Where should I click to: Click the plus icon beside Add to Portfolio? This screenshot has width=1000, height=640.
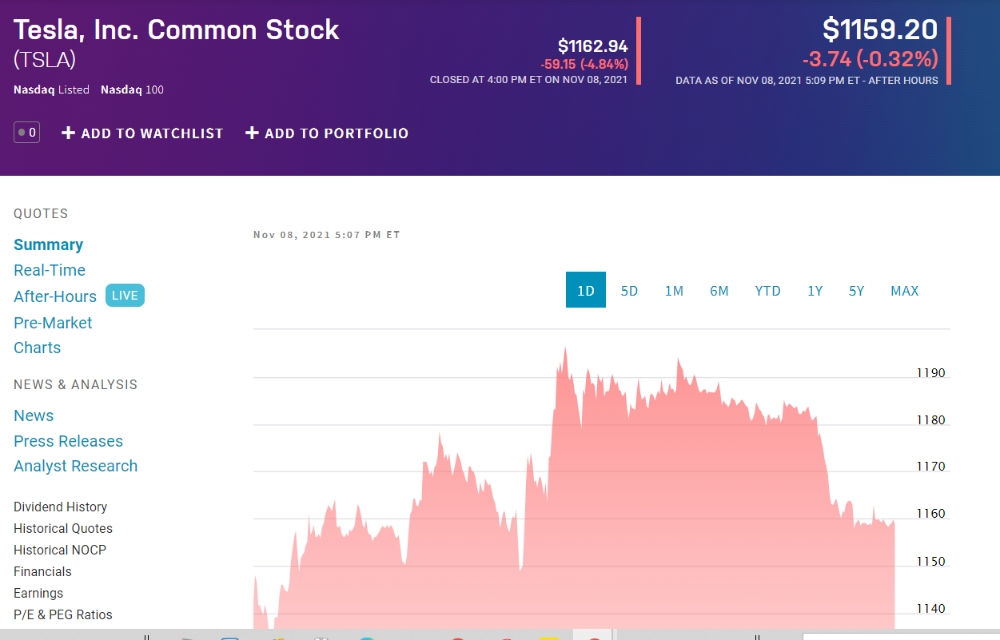point(252,133)
